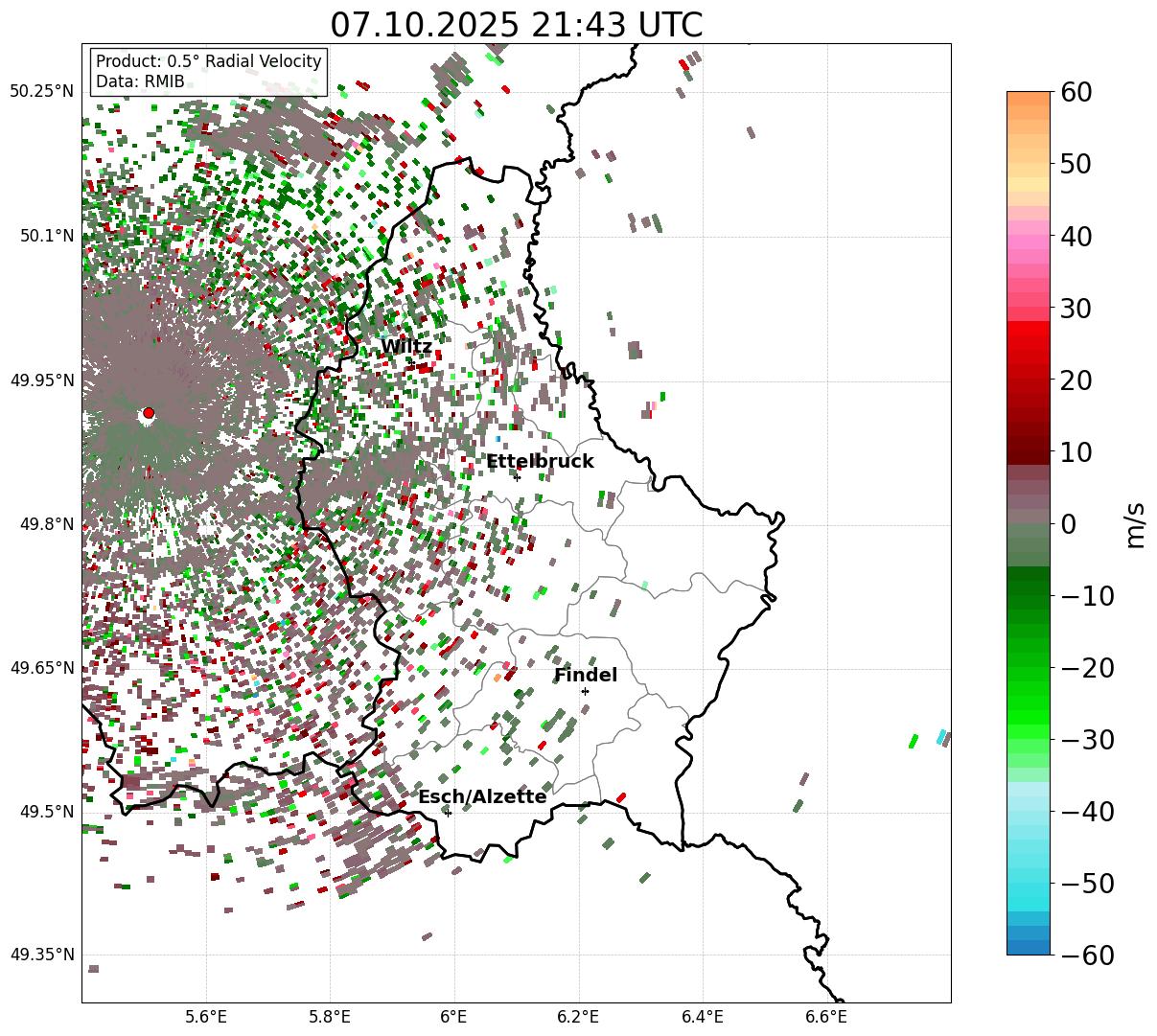Screen dimensions: 1157x1036
Task: Click the 49.65°N latitude tick label
Action: click(42, 668)
